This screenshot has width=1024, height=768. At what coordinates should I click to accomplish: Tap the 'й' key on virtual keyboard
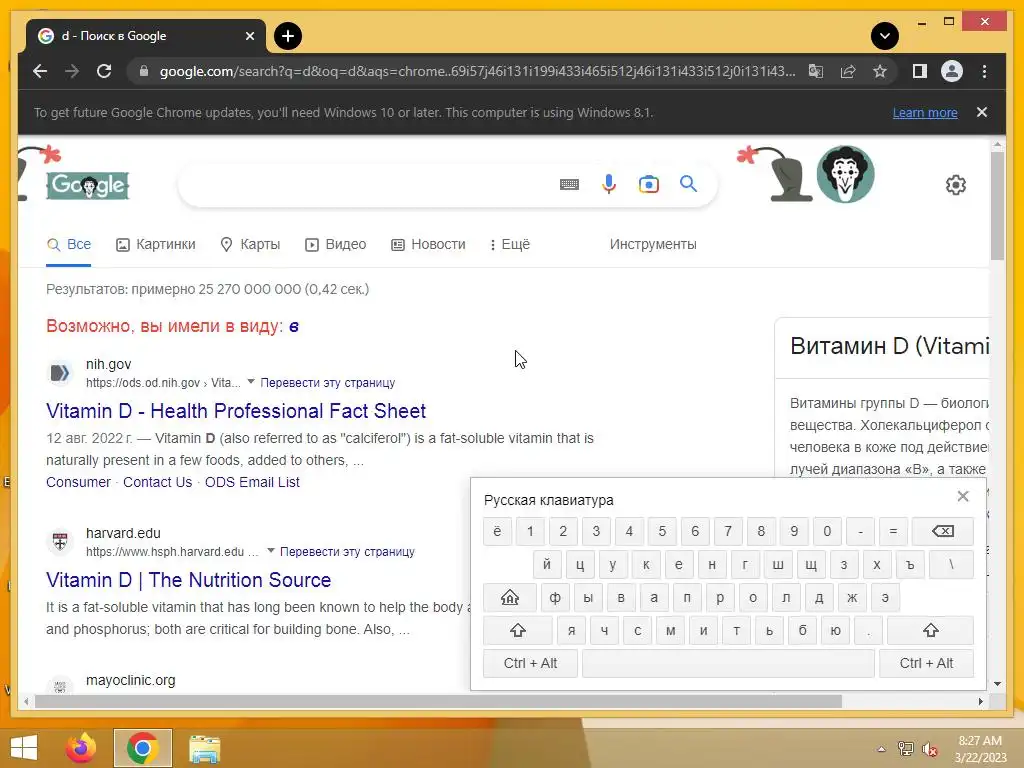pos(547,564)
